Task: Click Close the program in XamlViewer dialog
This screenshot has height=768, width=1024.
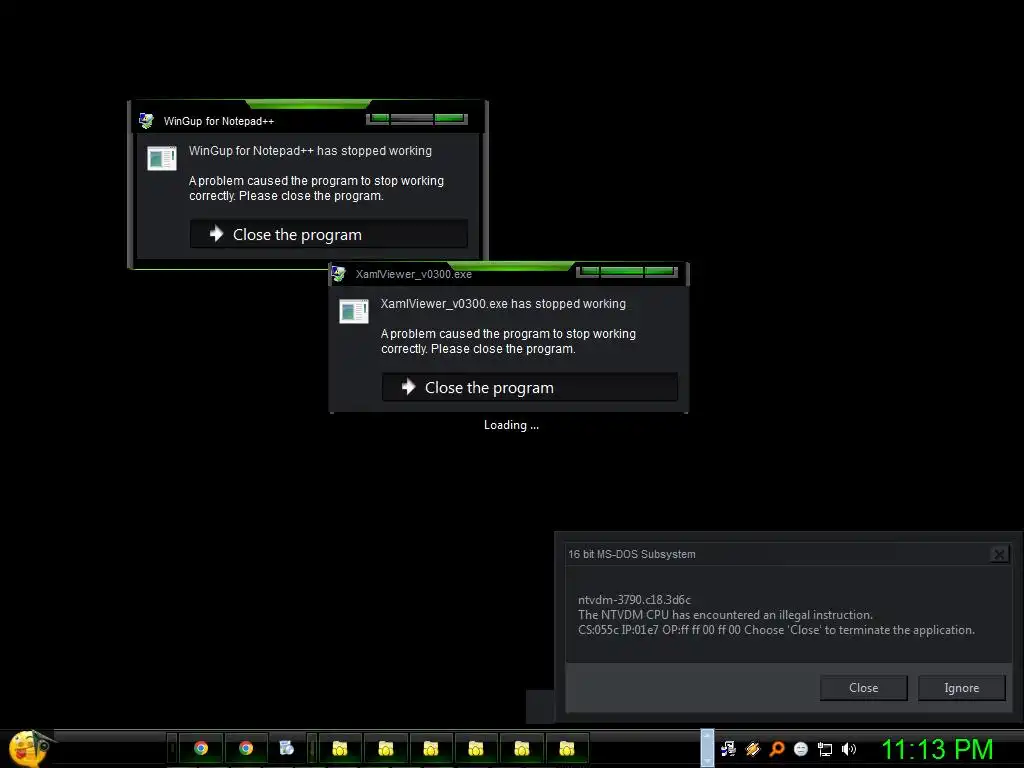Action: (530, 387)
